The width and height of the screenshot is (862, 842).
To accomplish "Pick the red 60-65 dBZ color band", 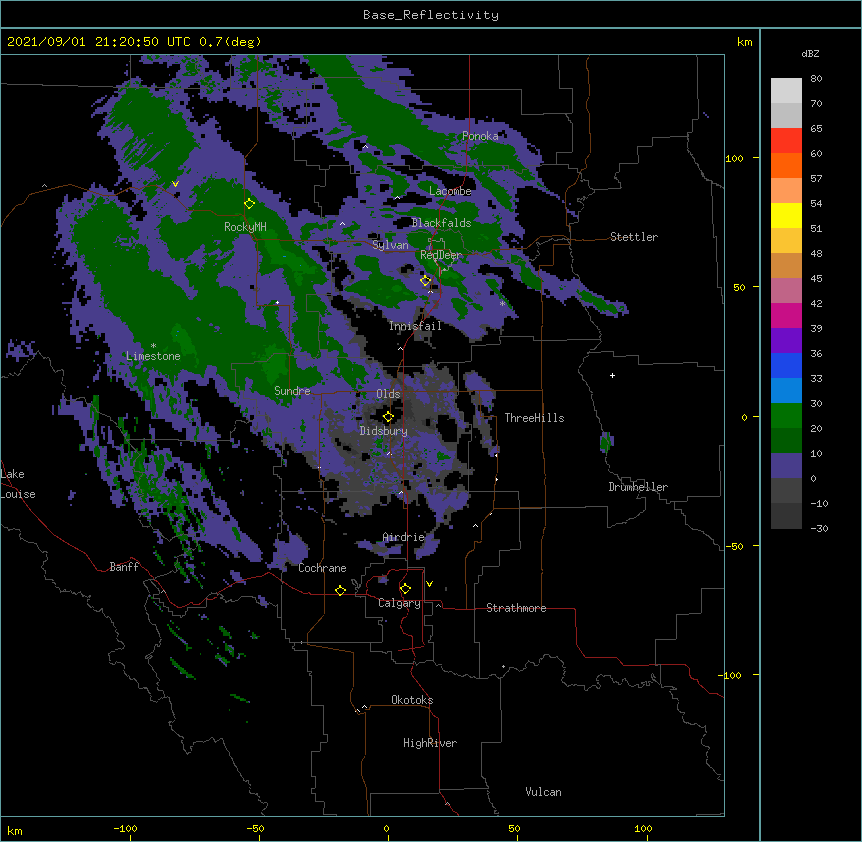I will click(x=786, y=141).
